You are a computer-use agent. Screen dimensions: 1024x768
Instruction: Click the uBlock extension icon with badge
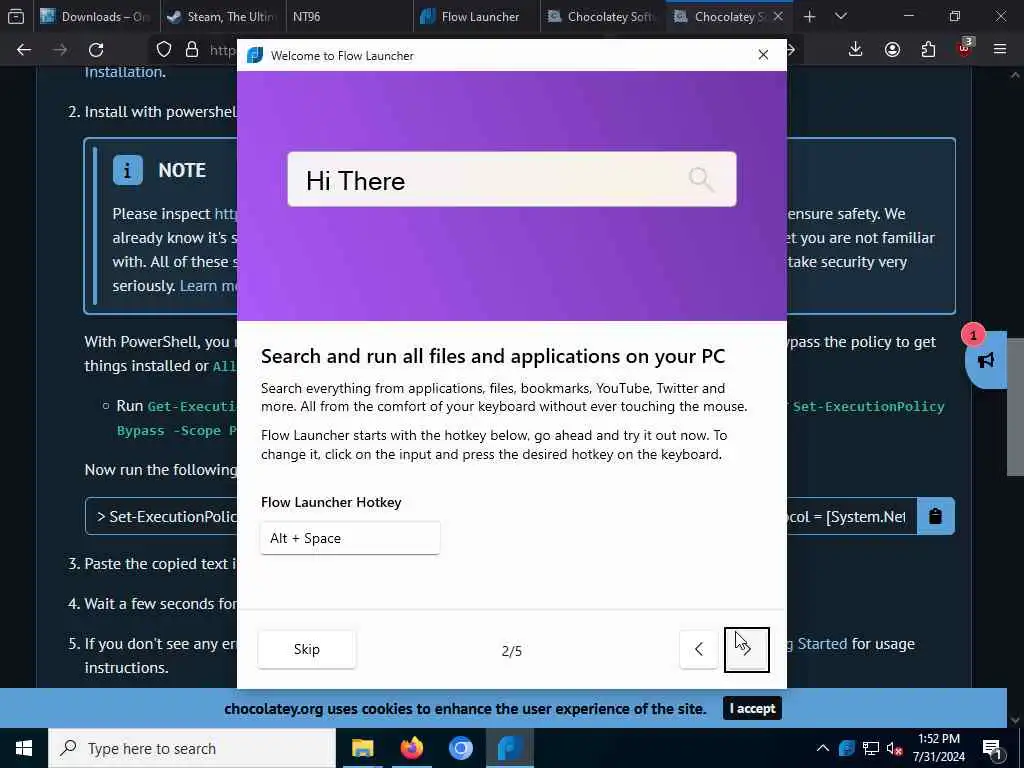[965, 48]
